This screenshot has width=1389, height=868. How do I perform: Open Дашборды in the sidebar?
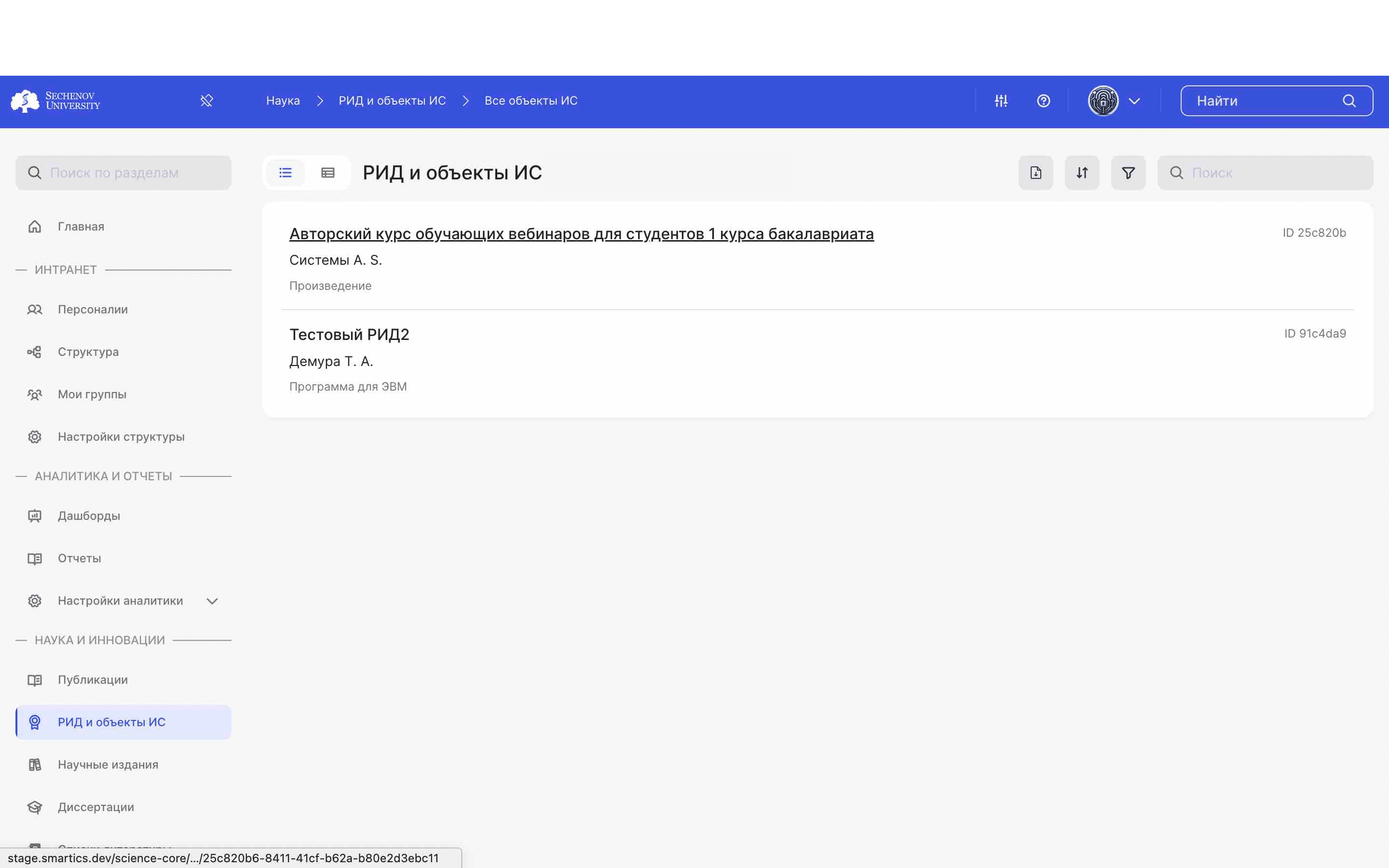123,516
